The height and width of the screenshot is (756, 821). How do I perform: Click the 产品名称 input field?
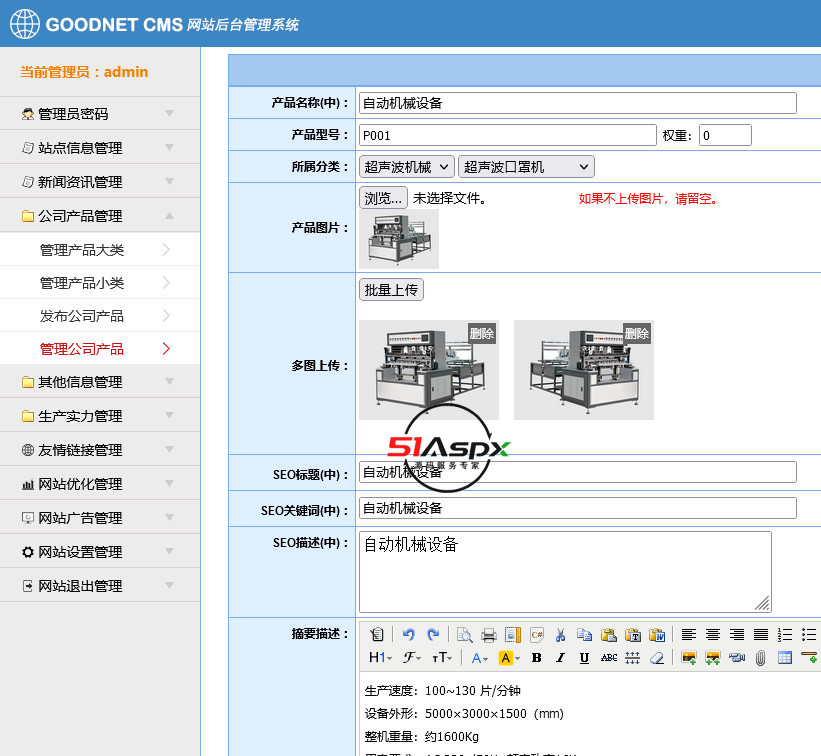(578, 103)
